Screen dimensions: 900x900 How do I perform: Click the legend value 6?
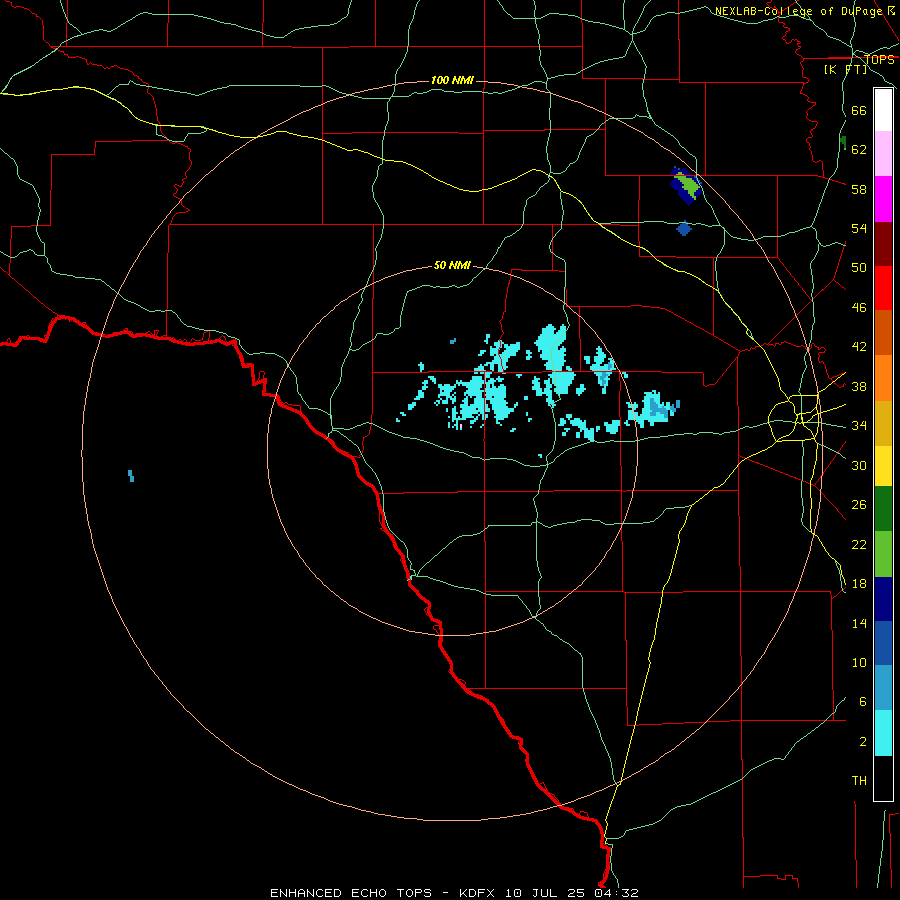(862, 701)
